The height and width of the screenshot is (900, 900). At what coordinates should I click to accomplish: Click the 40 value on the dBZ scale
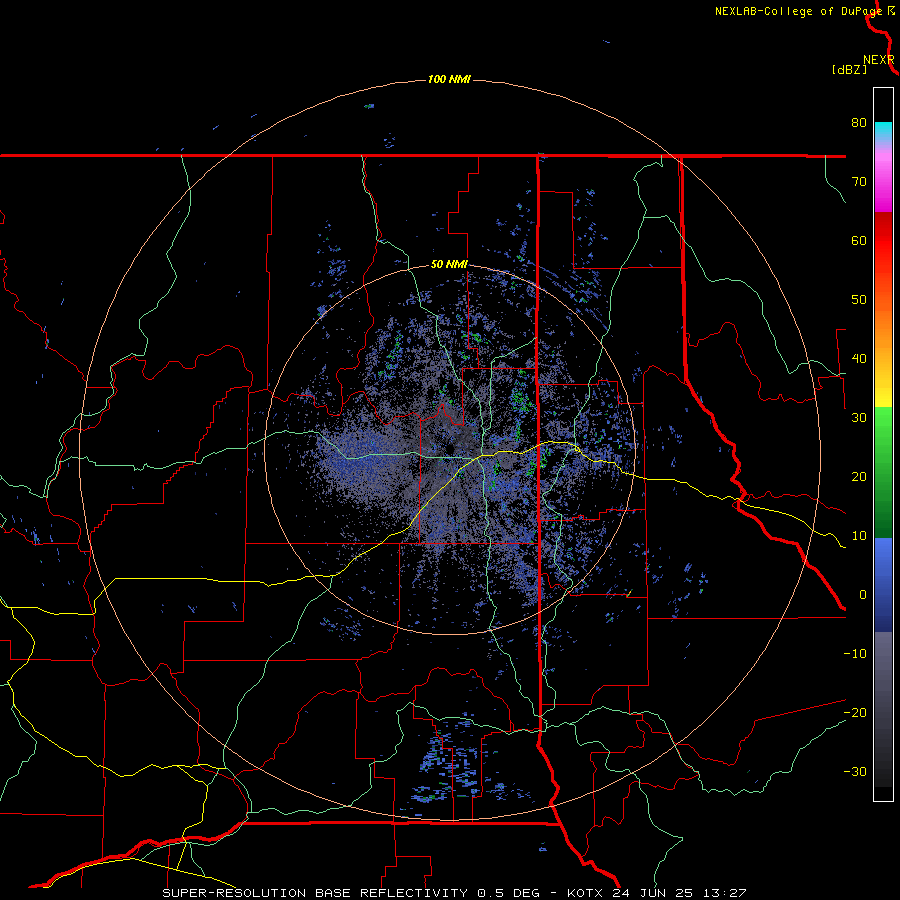(859, 359)
